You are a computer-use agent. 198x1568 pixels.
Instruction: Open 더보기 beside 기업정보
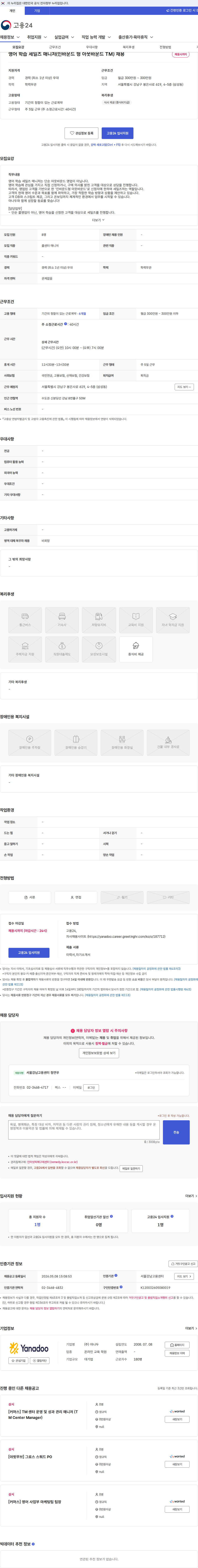191,1328
